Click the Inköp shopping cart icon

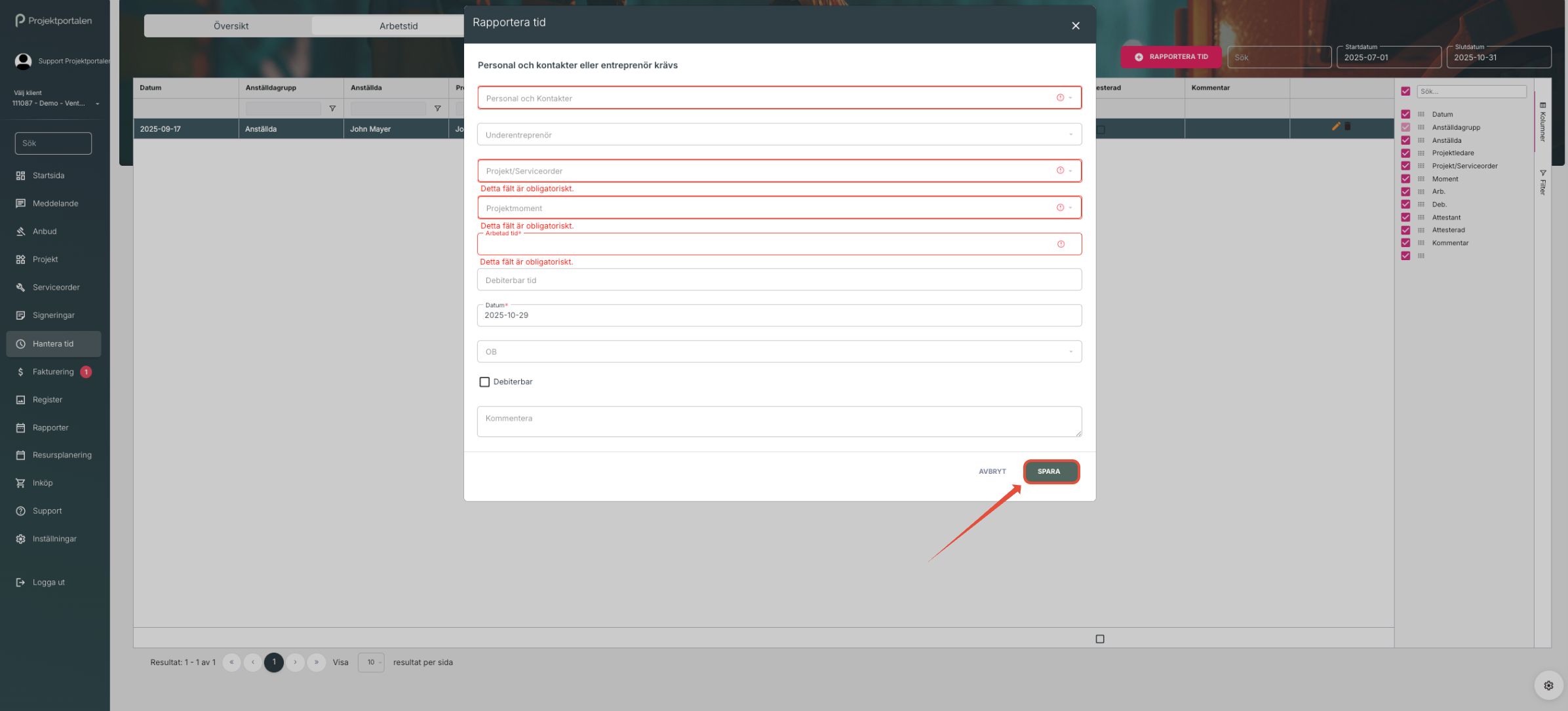pyautogui.click(x=20, y=483)
